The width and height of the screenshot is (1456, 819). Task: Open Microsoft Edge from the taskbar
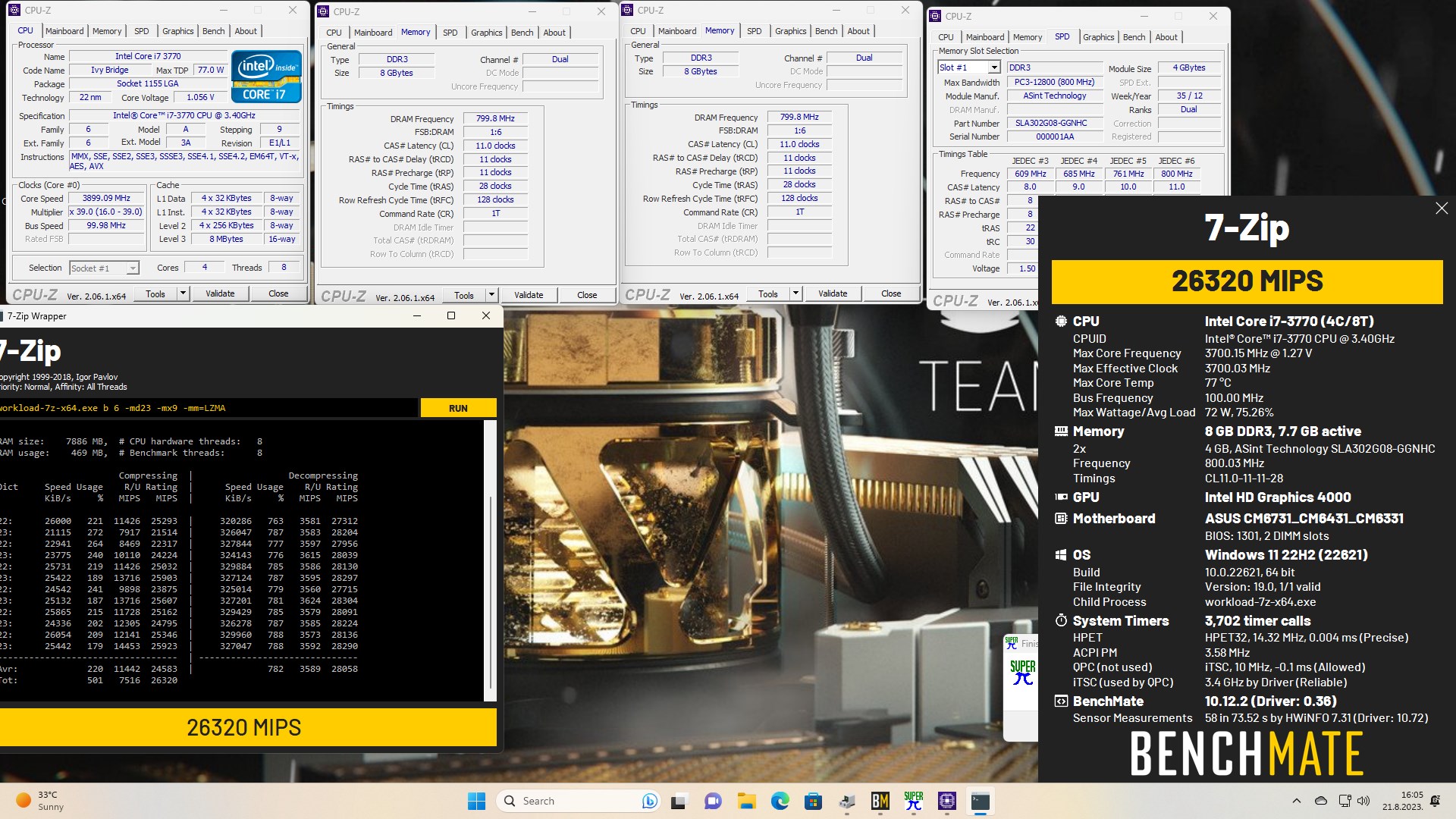tap(780, 801)
